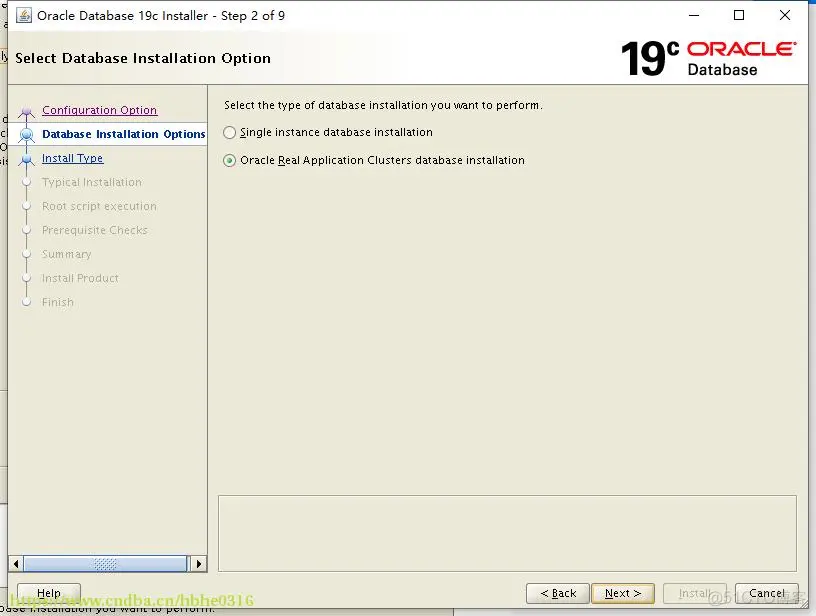This screenshot has width=816, height=616.
Task: Click the Prerequisite Checks step label
Action: (95, 230)
